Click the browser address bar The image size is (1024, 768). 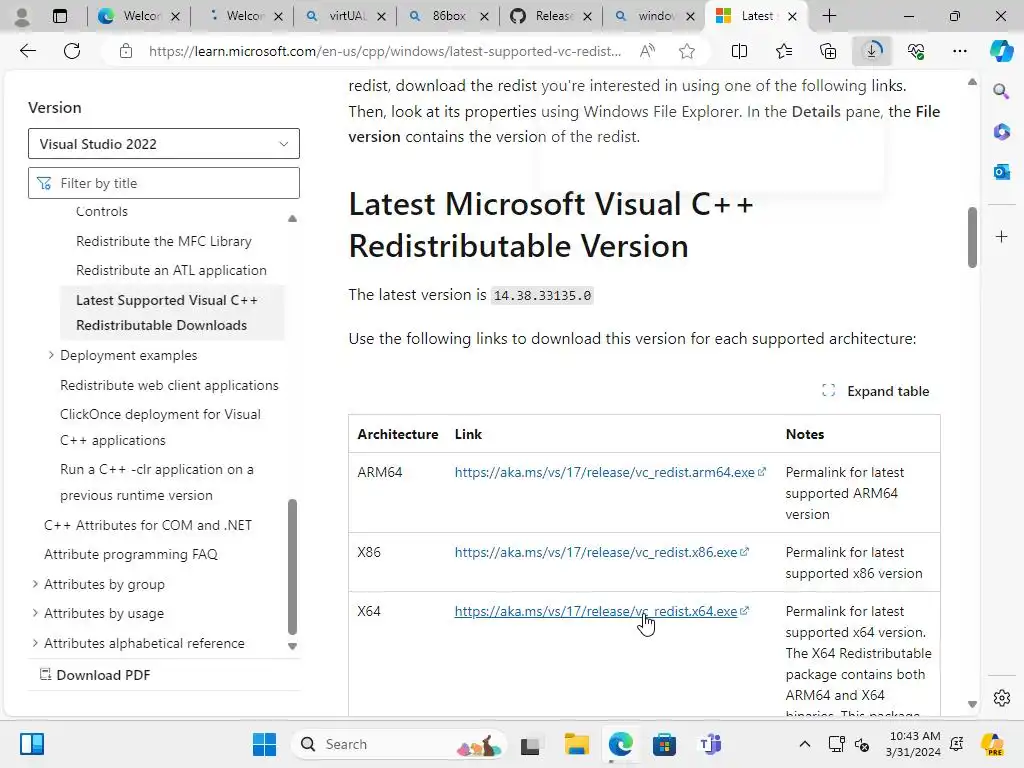[385, 51]
